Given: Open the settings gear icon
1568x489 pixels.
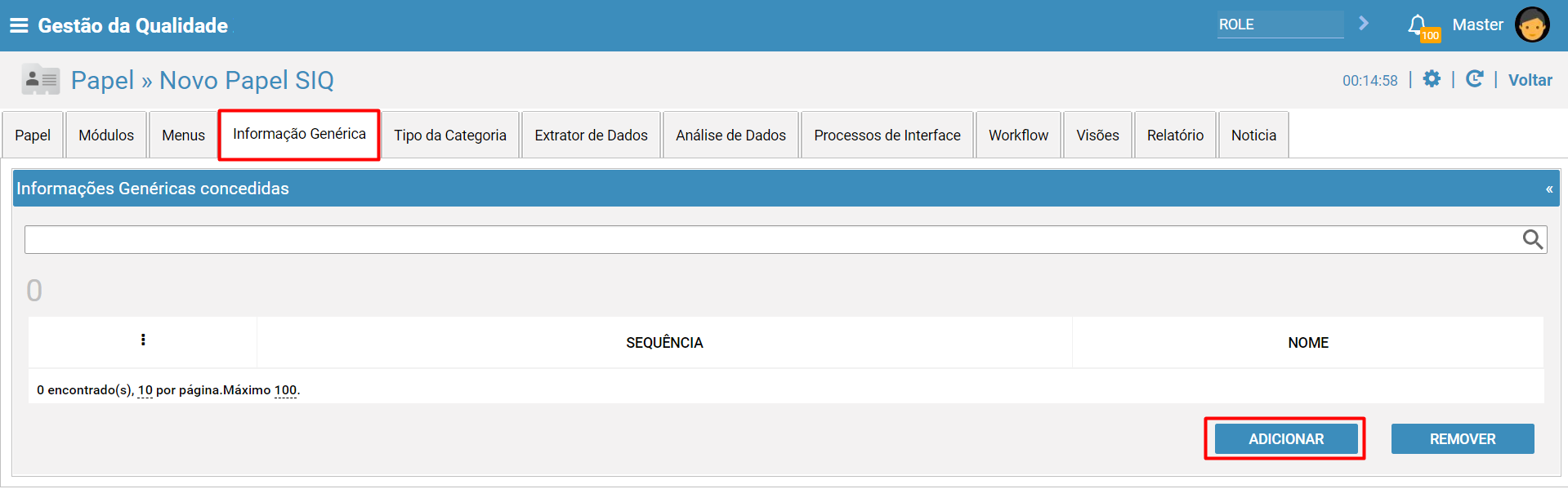Looking at the screenshot, I should click(1432, 79).
